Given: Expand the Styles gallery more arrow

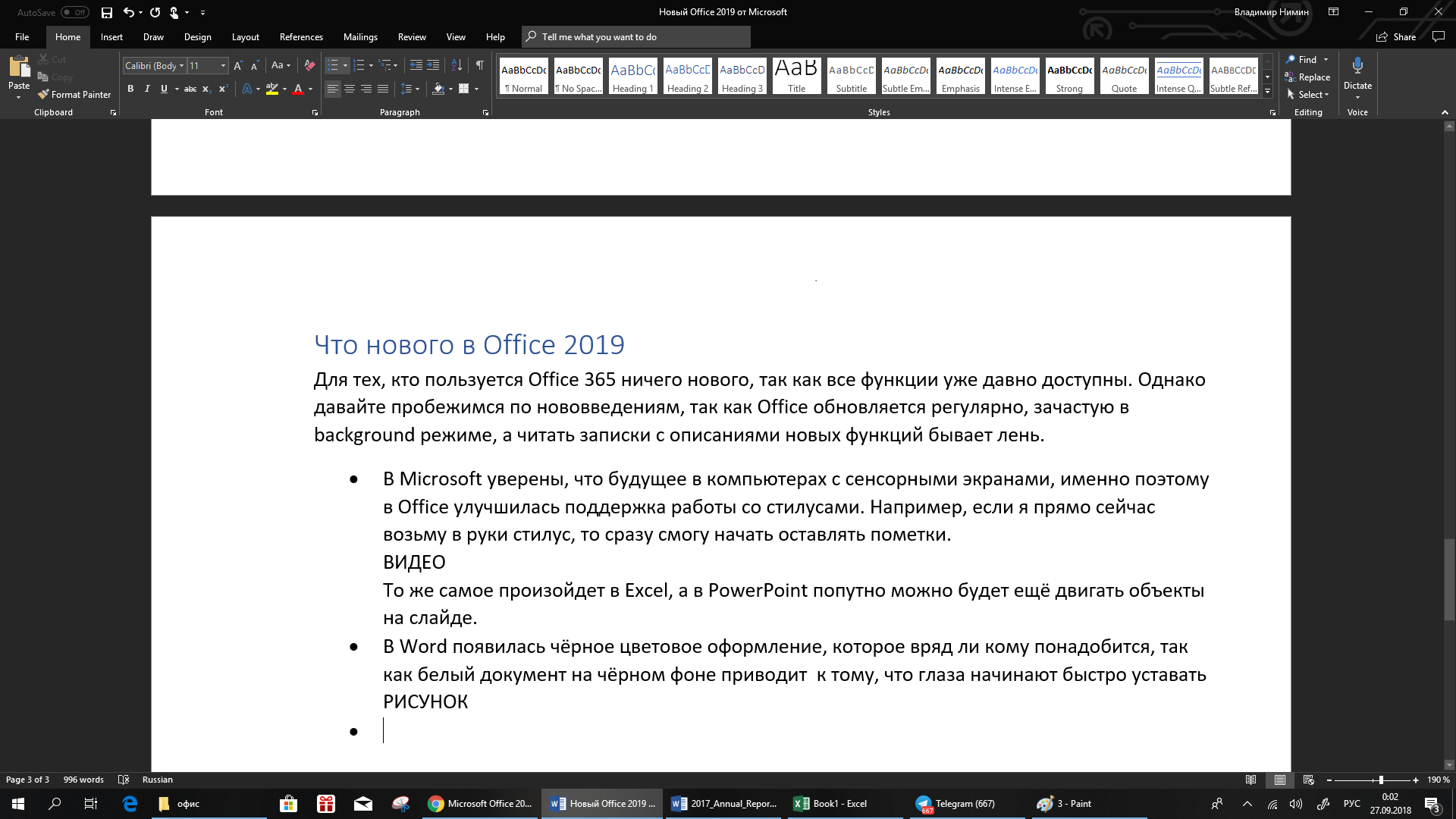Looking at the screenshot, I should tap(1267, 92).
